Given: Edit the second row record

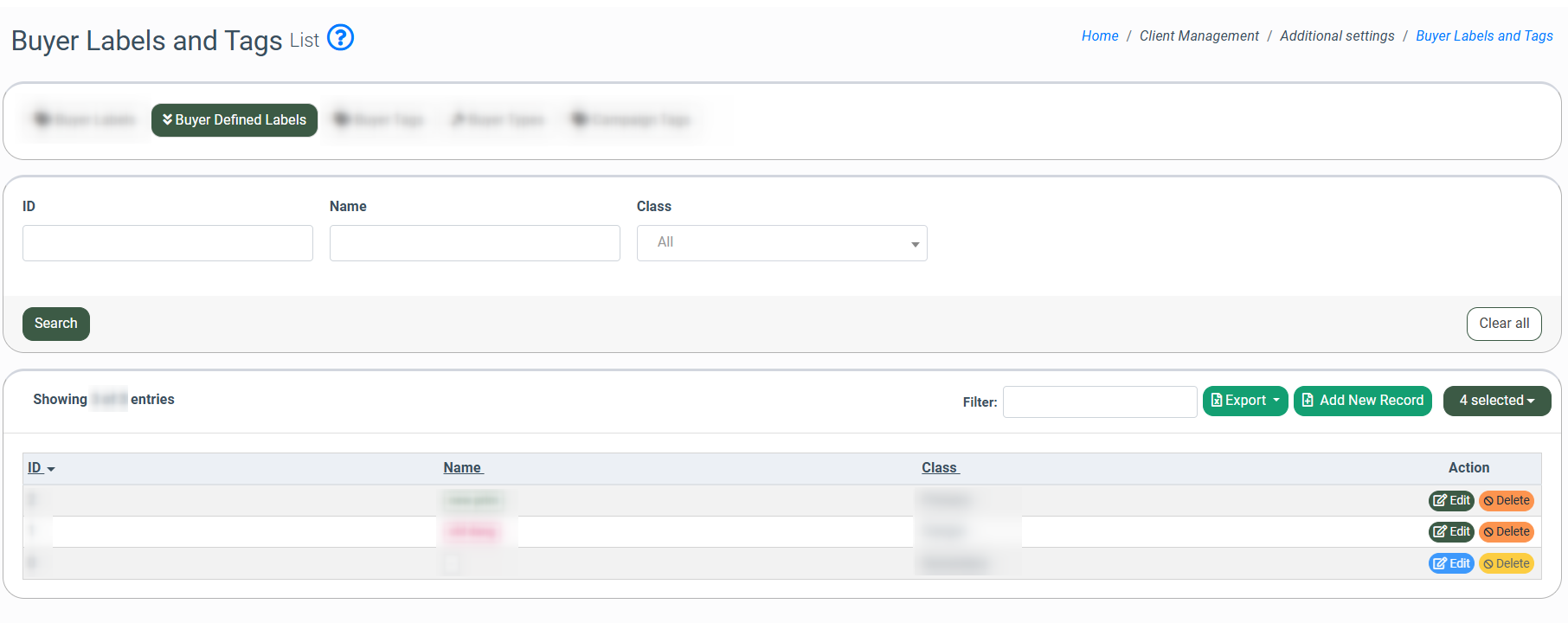Looking at the screenshot, I should (x=1450, y=532).
